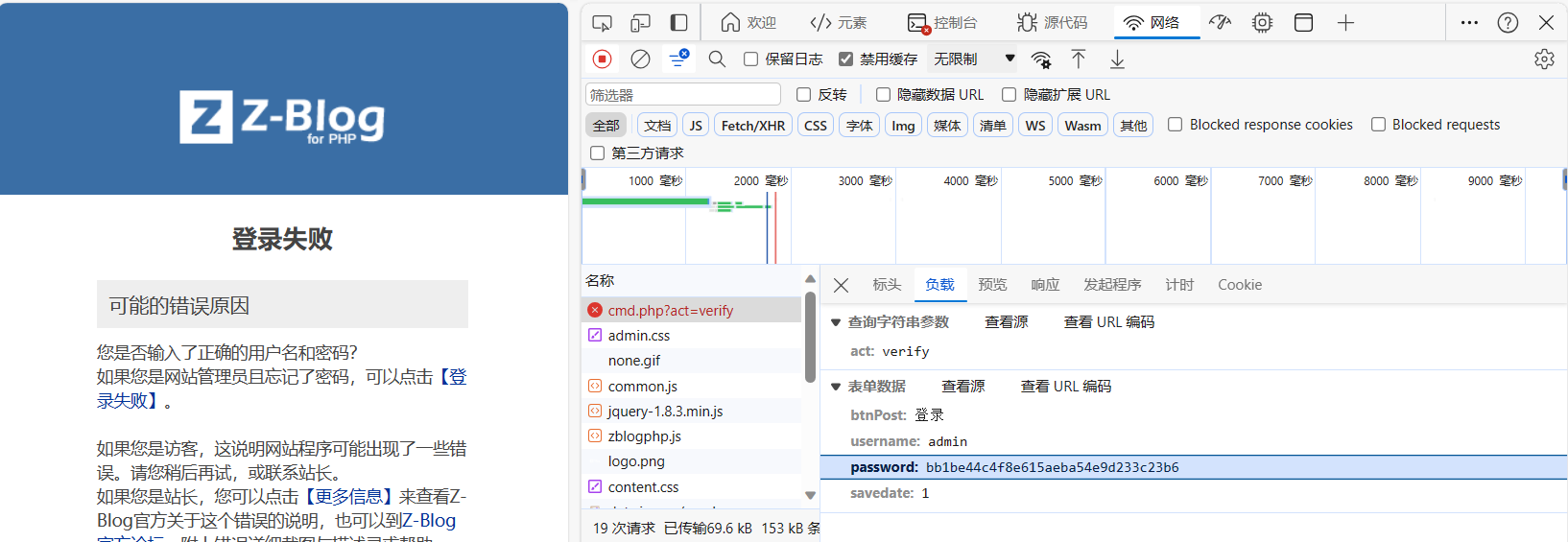Stop recording network log
Viewport: 1568px width, 542px height.
pos(603,59)
